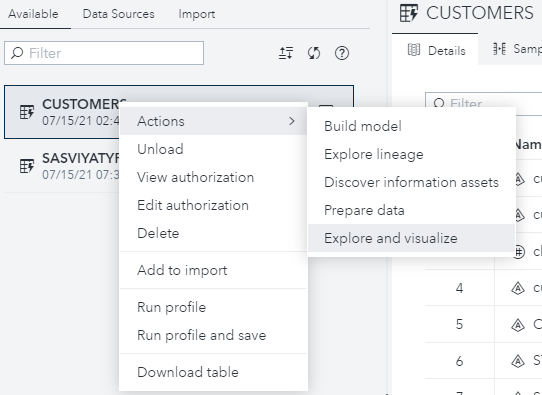Image resolution: width=542 pixels, height=395 pixels.
Task: Open the Details tab
Action: coord(435,50)
